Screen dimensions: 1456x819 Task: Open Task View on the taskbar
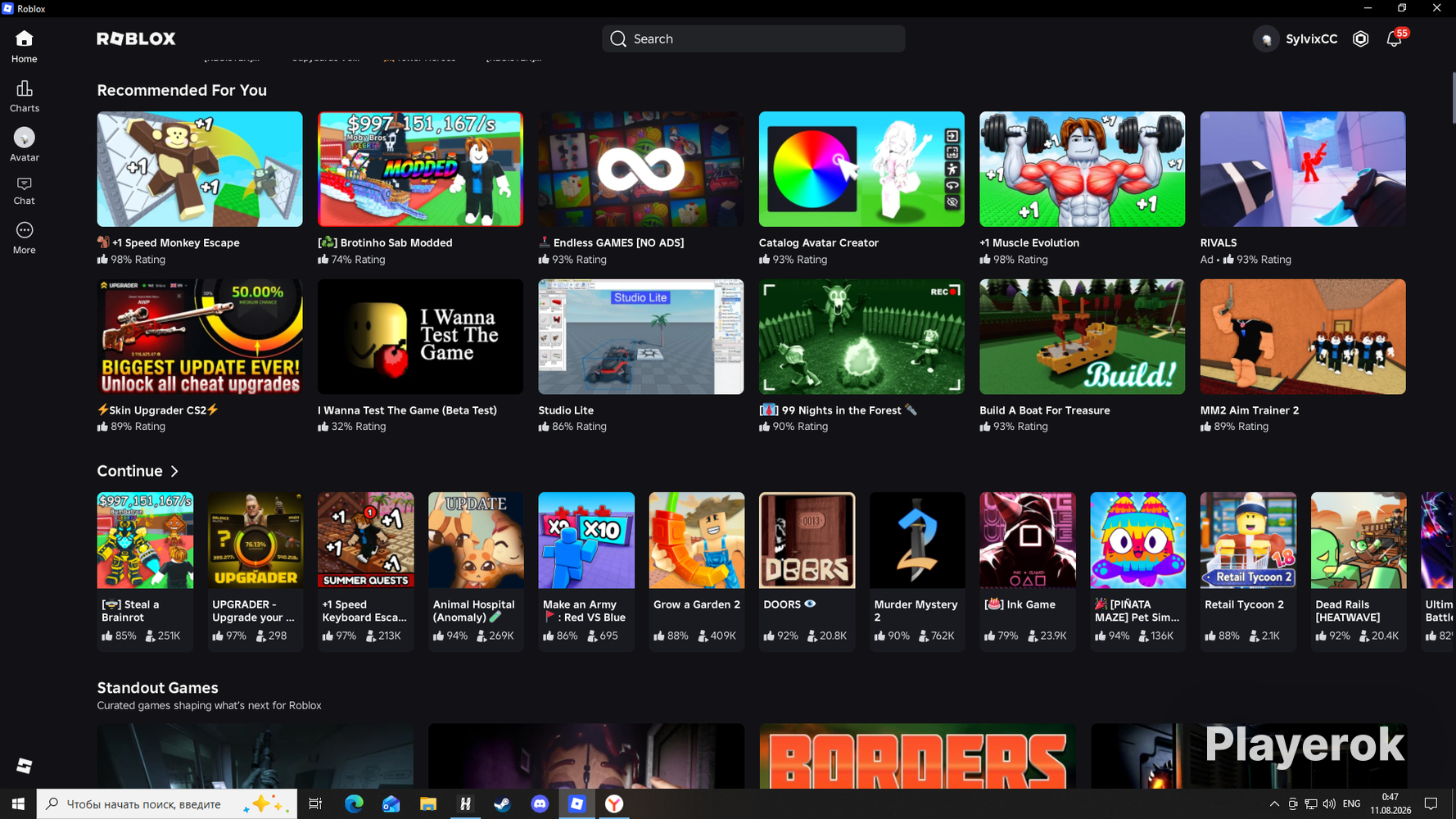pos(315,804)
